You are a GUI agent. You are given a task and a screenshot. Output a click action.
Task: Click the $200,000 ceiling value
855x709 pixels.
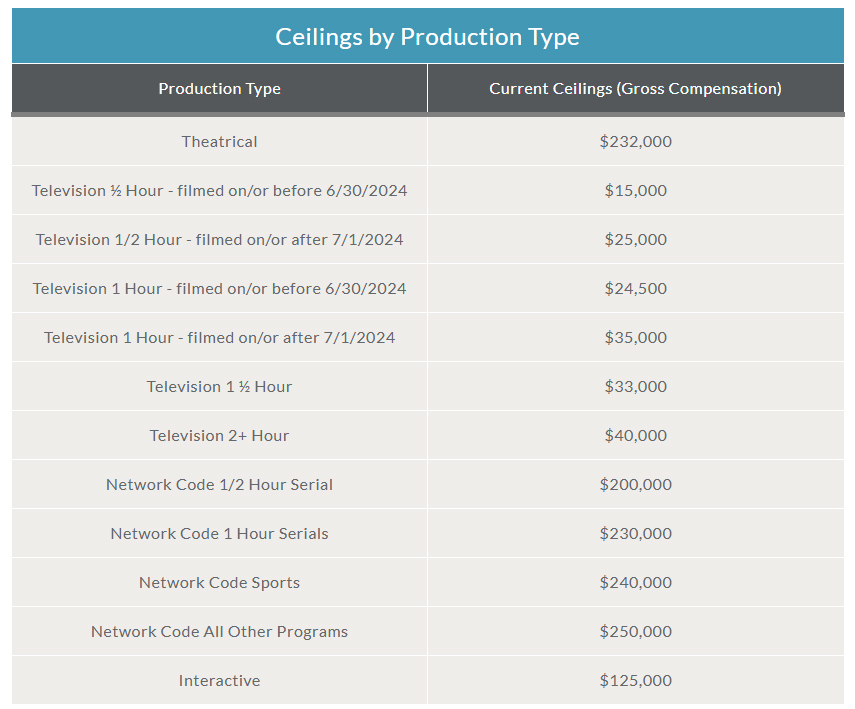pyautogui.click(x=635, y=485)
